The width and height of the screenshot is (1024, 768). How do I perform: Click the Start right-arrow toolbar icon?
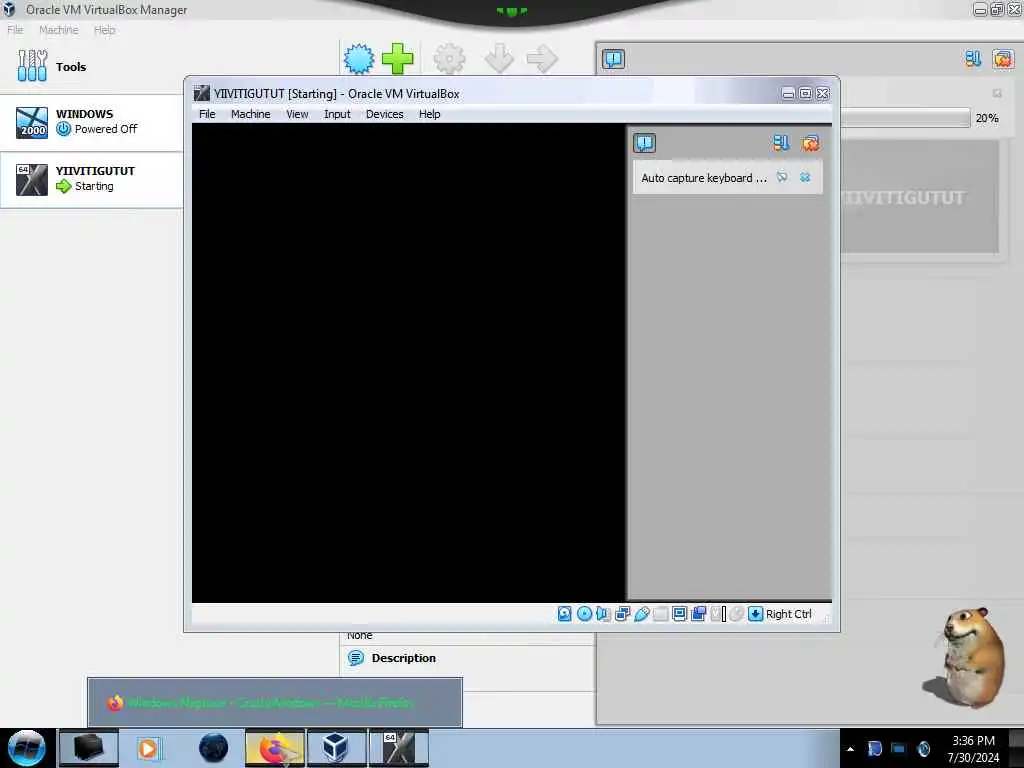pos(542,59)
